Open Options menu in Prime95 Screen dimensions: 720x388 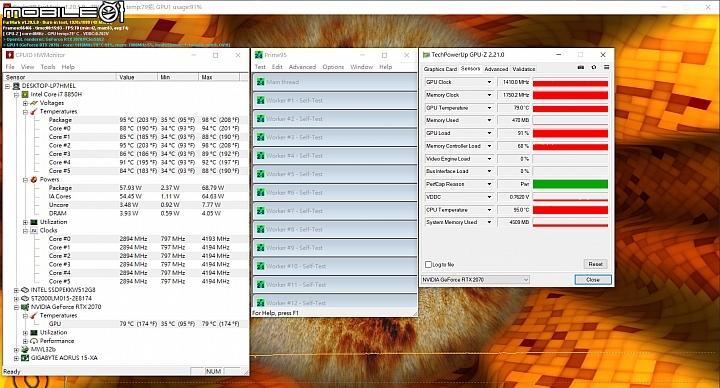point(333,67)
